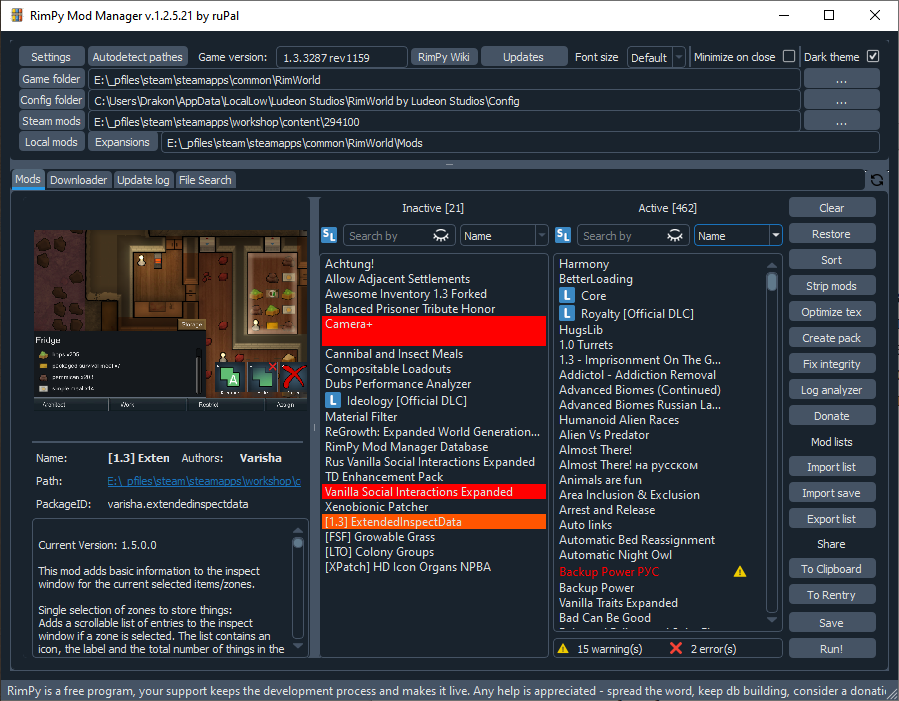This screenshot has height=701, width=899.
Task: Click the Game version field
Action: pyautogui.click(x=342, y=57)
